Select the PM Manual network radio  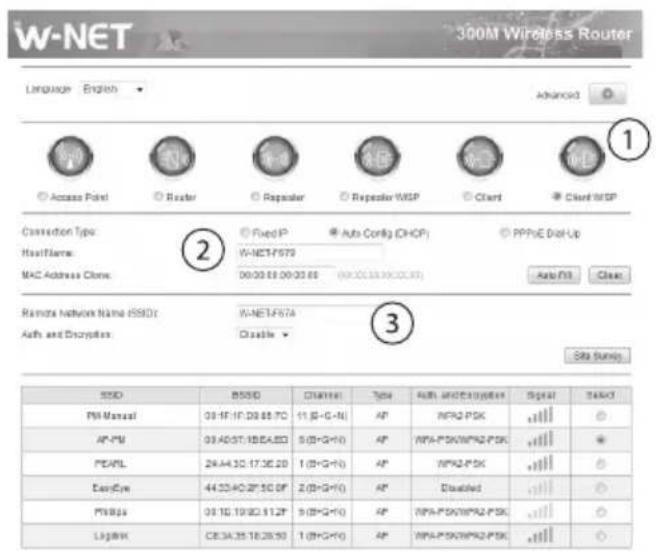601,416
